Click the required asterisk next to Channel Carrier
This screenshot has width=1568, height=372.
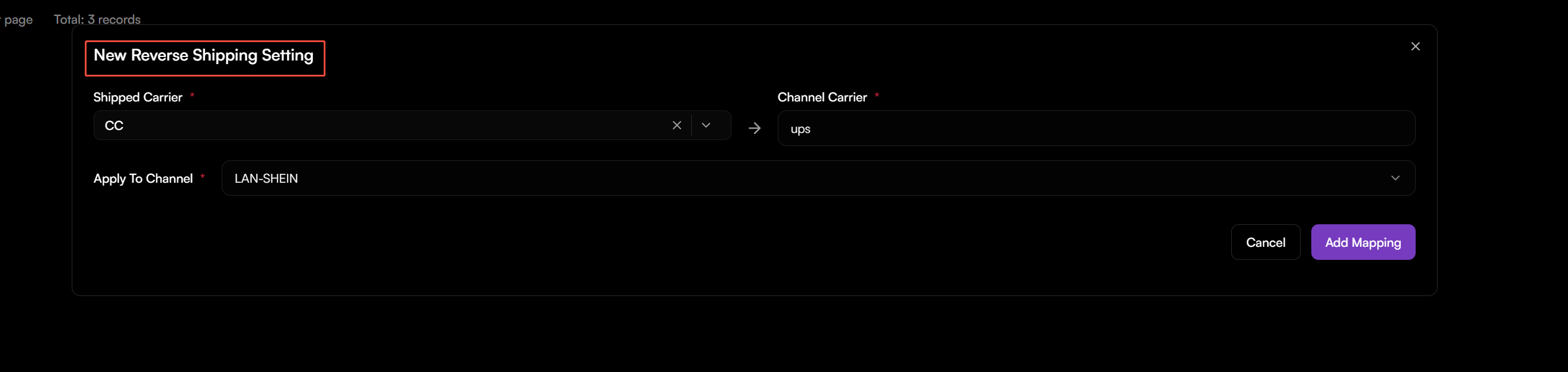click(877, 95)
